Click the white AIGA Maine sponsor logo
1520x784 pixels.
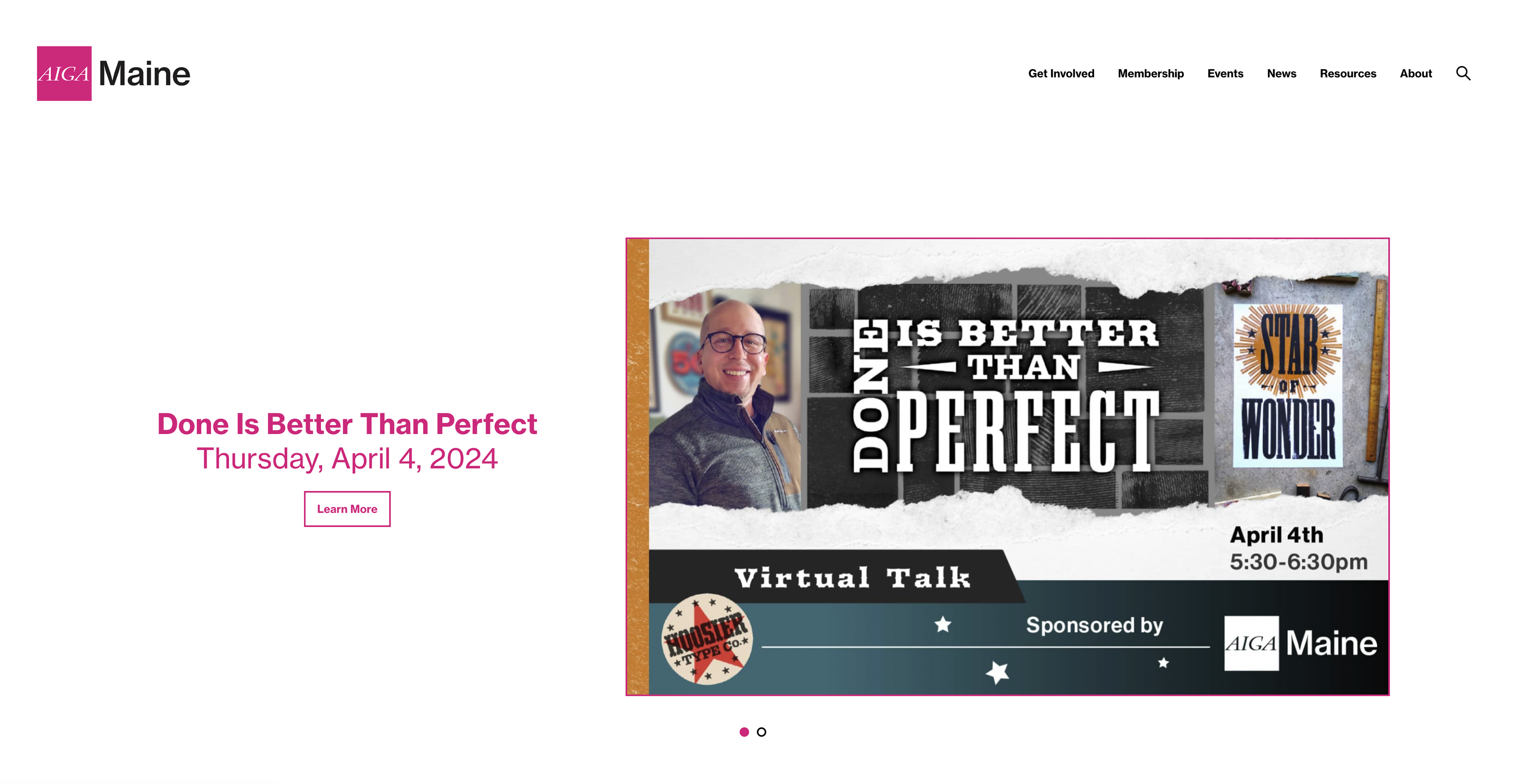click(x=1300, y=643)
